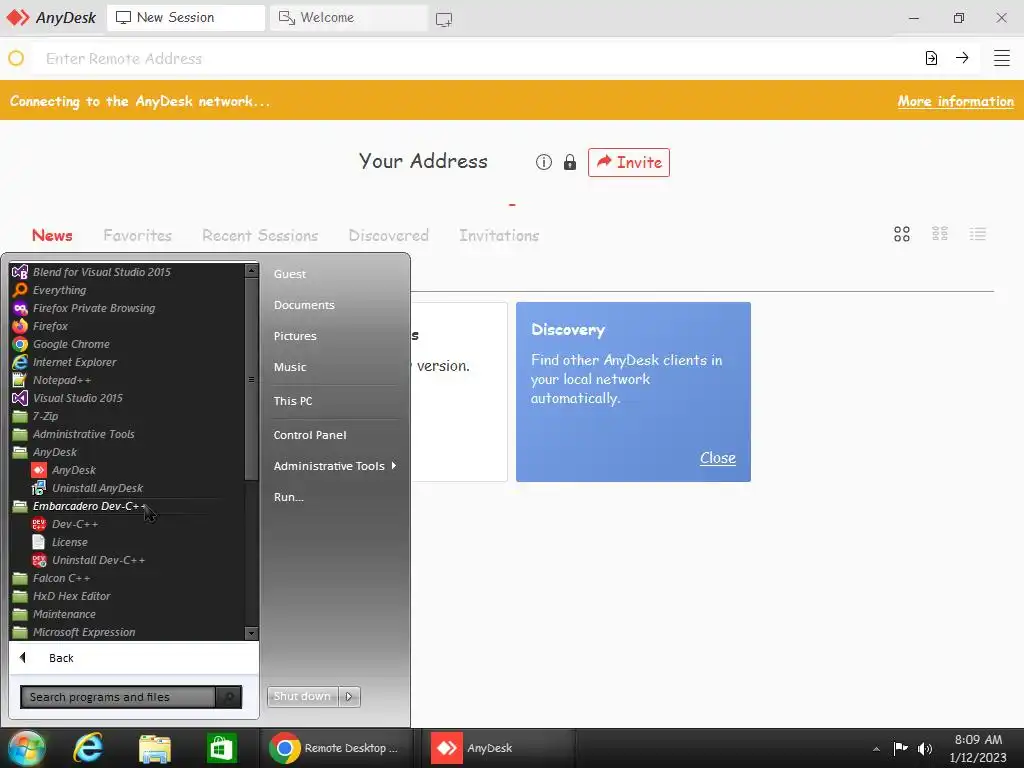Launch Dev-C++ from Embarcadero folder
The height and width of the screenshot is (768, 1024).
74,524
